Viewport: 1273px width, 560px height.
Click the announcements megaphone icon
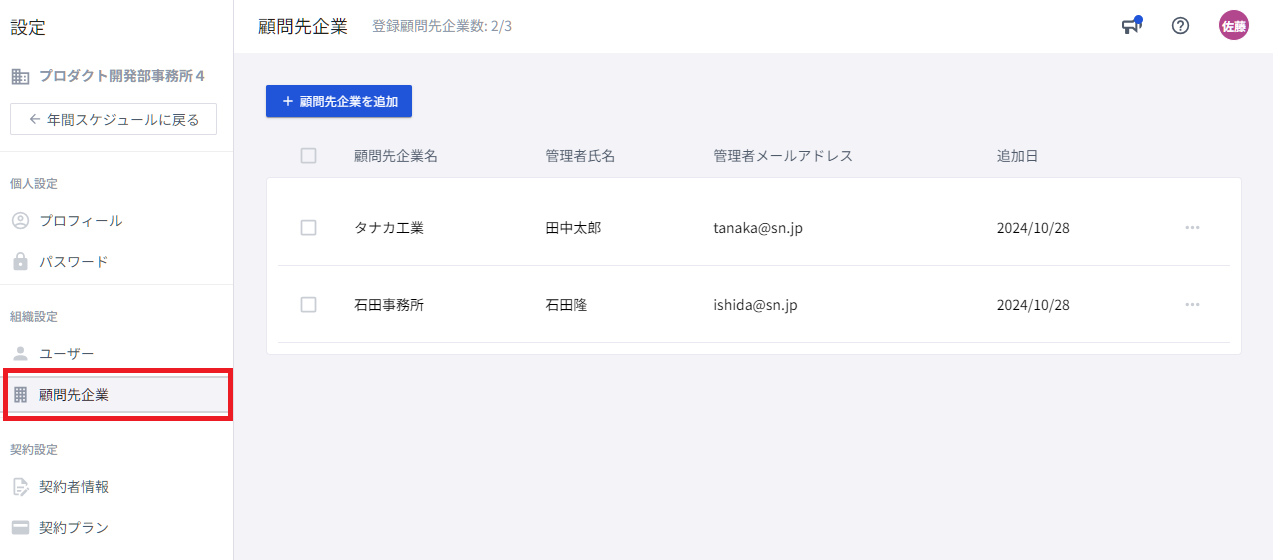click(1131, 26)
